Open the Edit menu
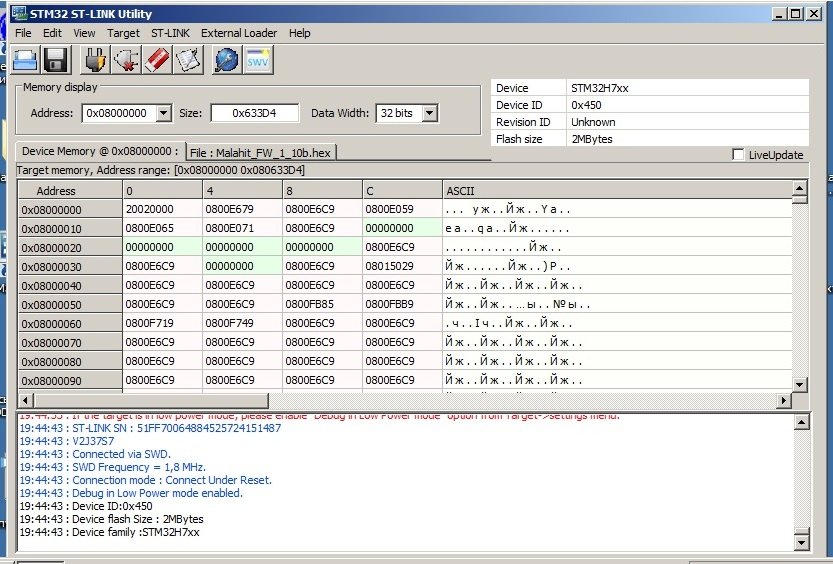This screenshot has height=564, width=833. pyautogui.click(x=52, y=33)
